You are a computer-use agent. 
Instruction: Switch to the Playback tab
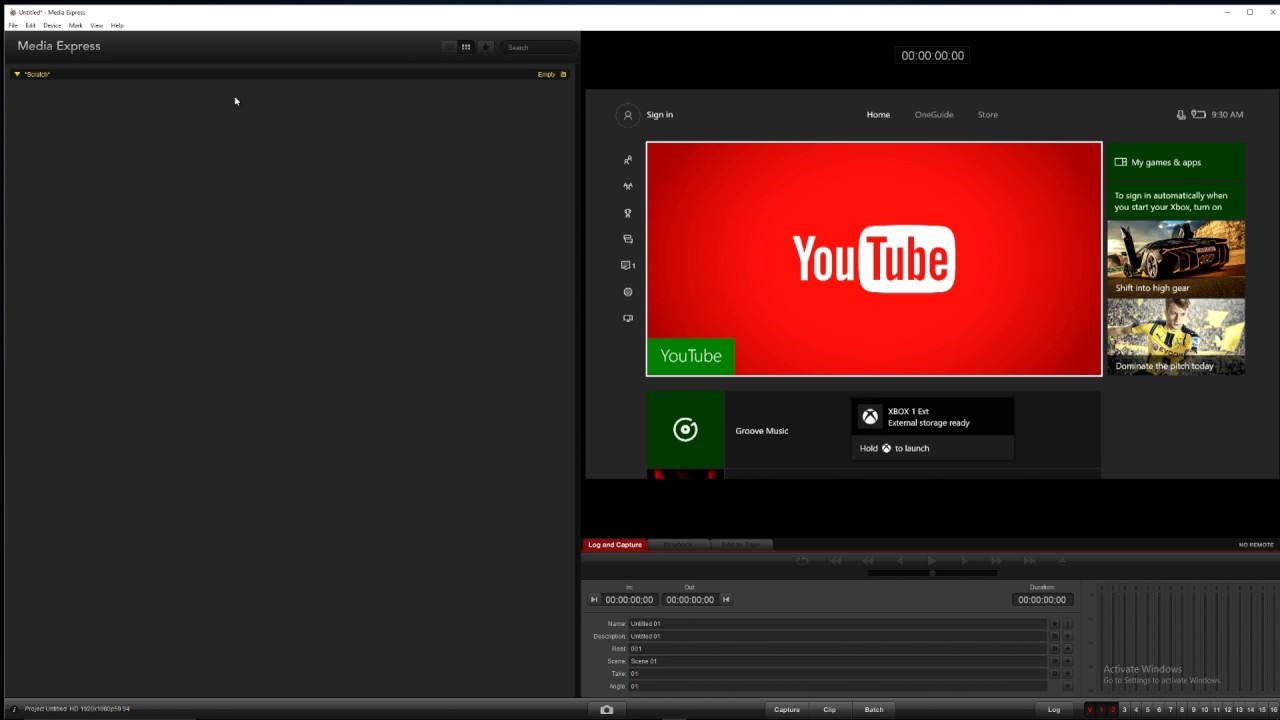coord(678,545)
